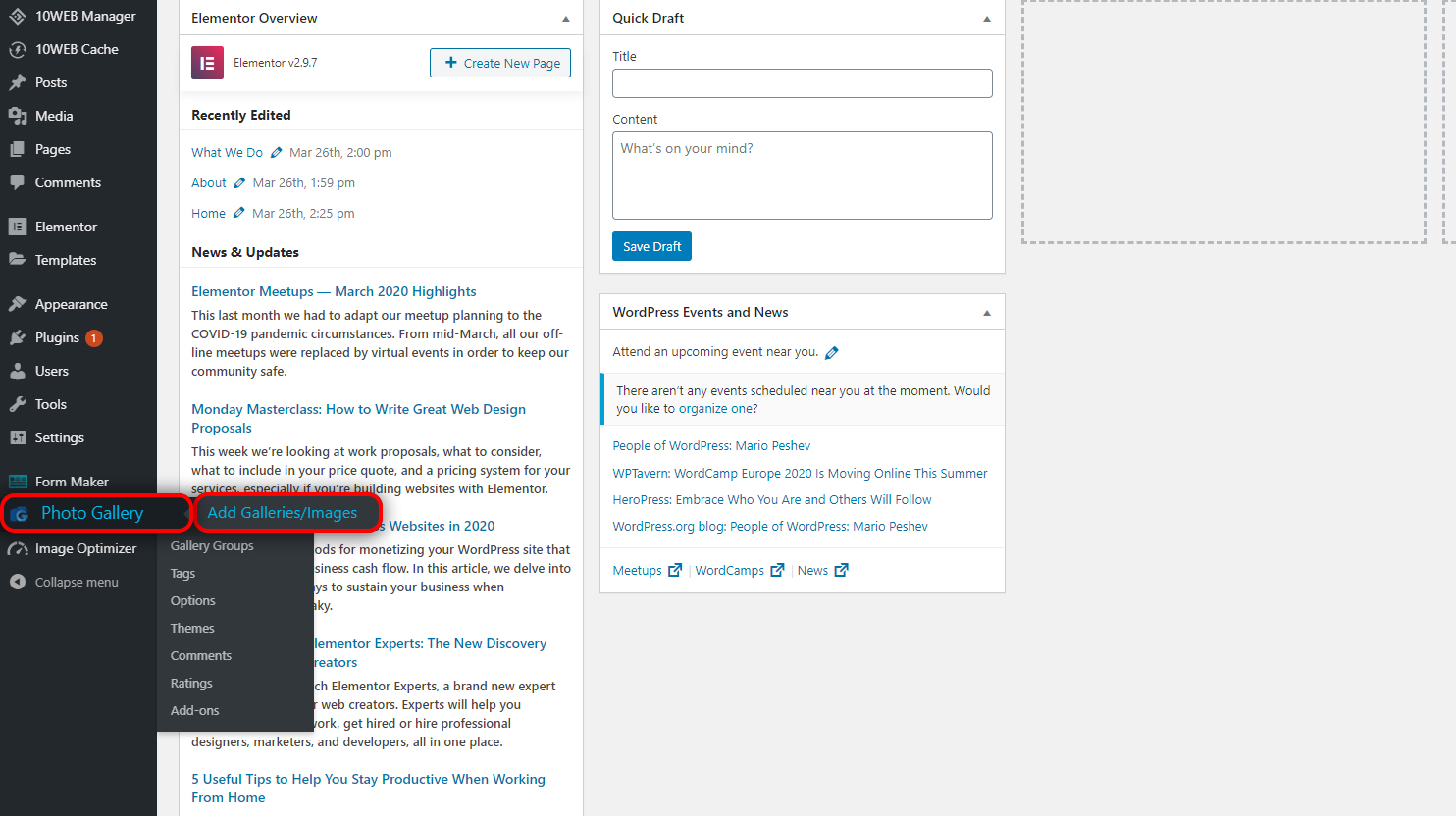1456x816 pixels.
Task: Click the 10WEB Manager sidebar icon
Action: 18,16
